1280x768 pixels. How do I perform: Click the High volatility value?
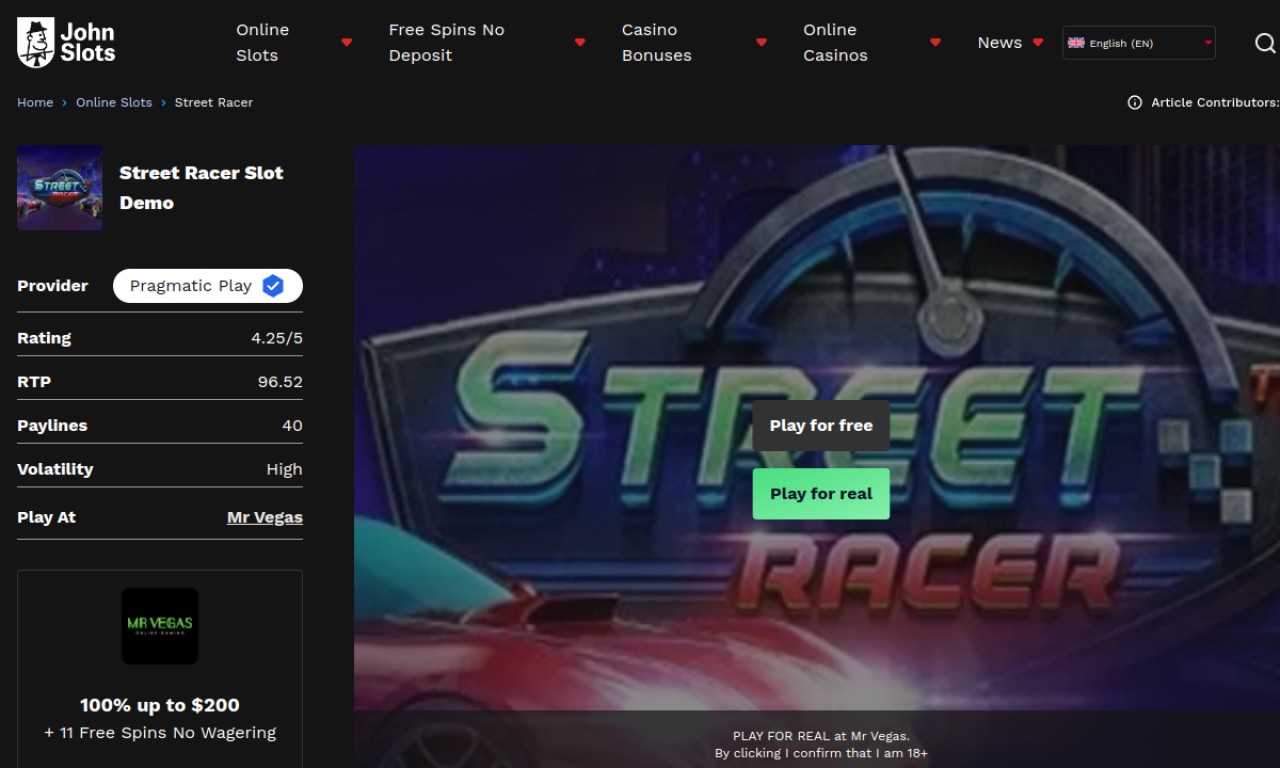click(284, 469)
